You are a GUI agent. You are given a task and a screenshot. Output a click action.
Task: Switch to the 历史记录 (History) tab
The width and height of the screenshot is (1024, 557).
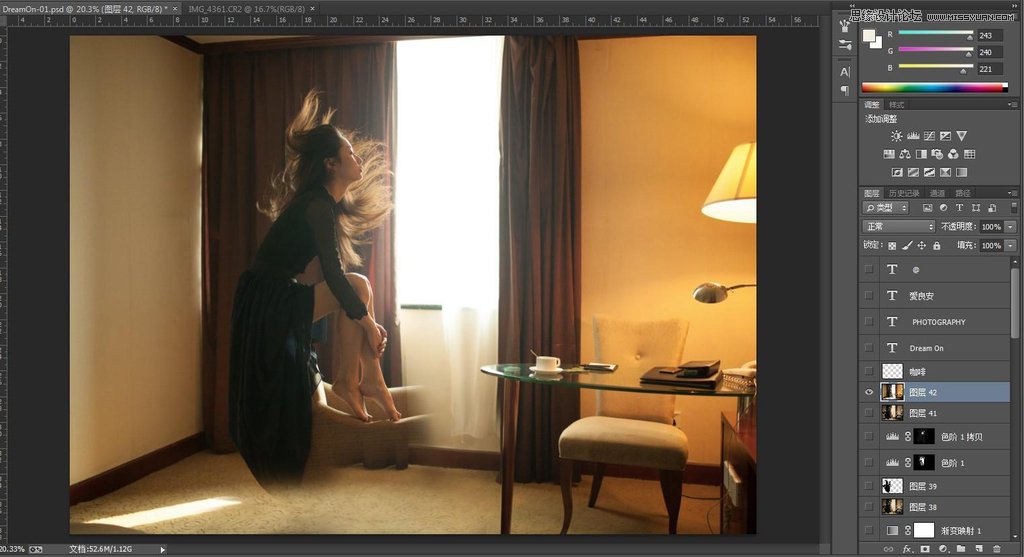point(904,193)
